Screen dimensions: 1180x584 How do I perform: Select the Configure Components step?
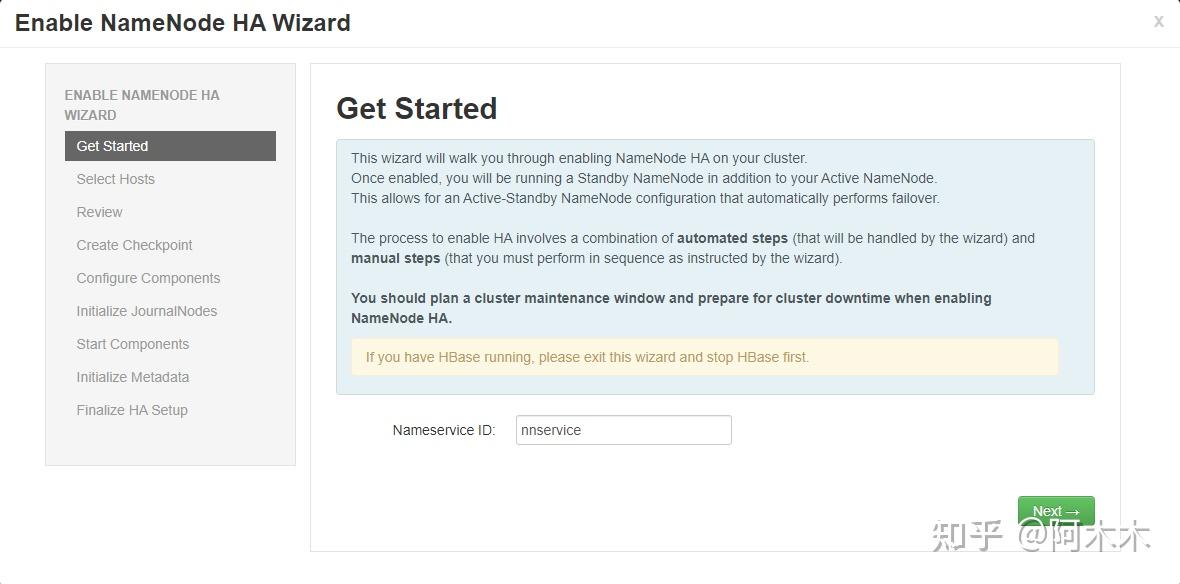(148, 278)
